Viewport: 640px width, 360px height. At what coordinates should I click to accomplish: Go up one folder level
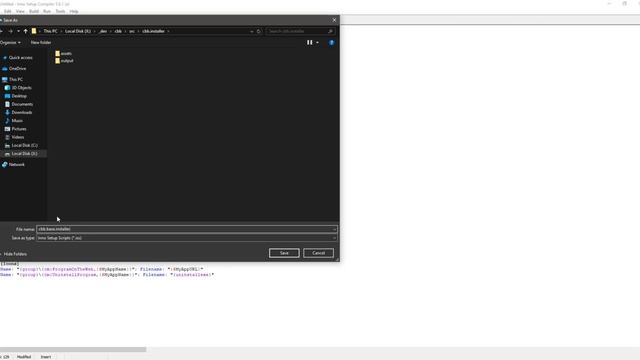[x=25, y=31]
